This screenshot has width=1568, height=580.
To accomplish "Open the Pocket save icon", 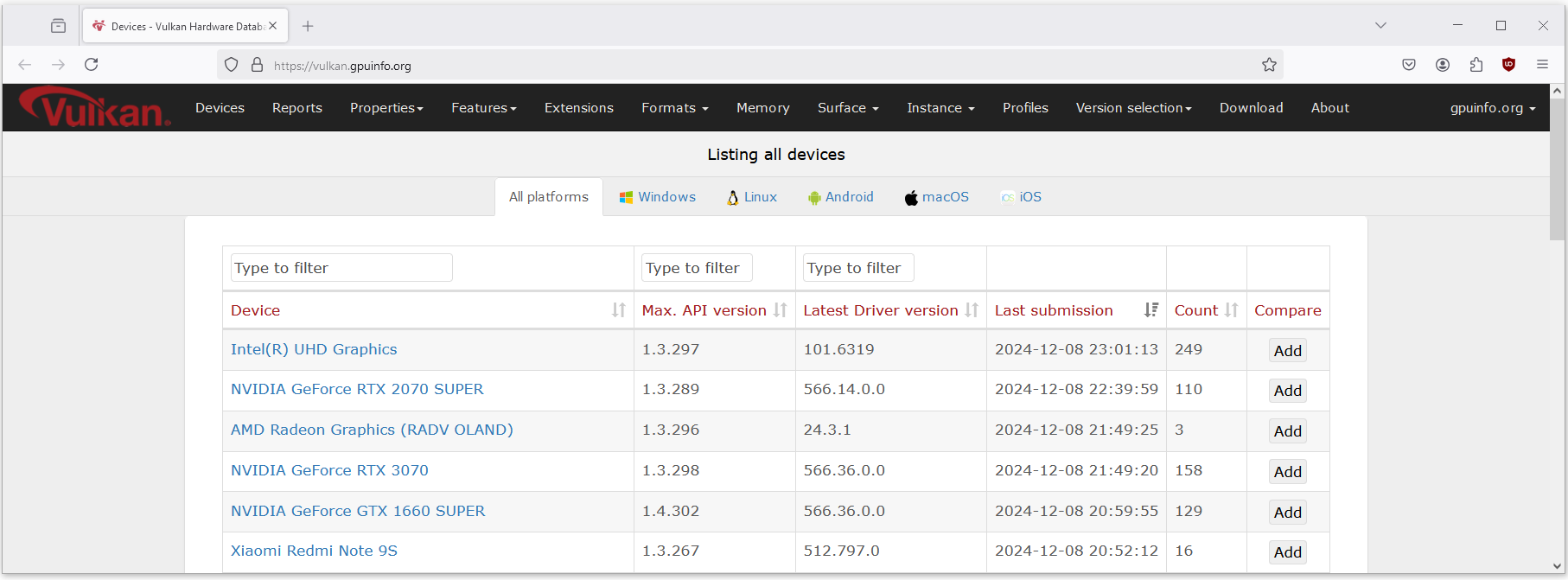I will click(1409, 65).
